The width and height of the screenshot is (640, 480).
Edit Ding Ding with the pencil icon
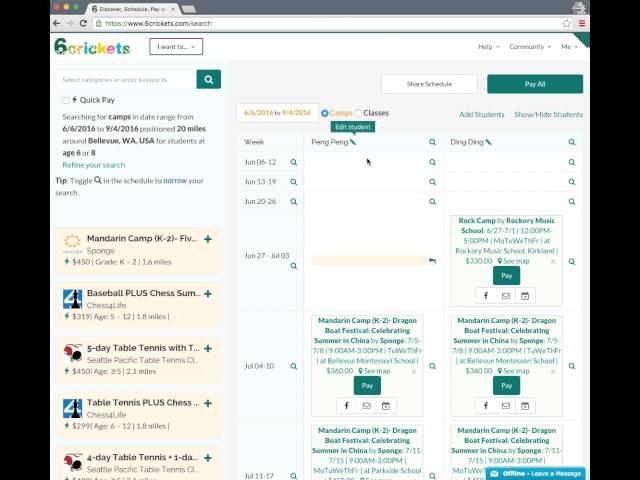tap(489, 142)
